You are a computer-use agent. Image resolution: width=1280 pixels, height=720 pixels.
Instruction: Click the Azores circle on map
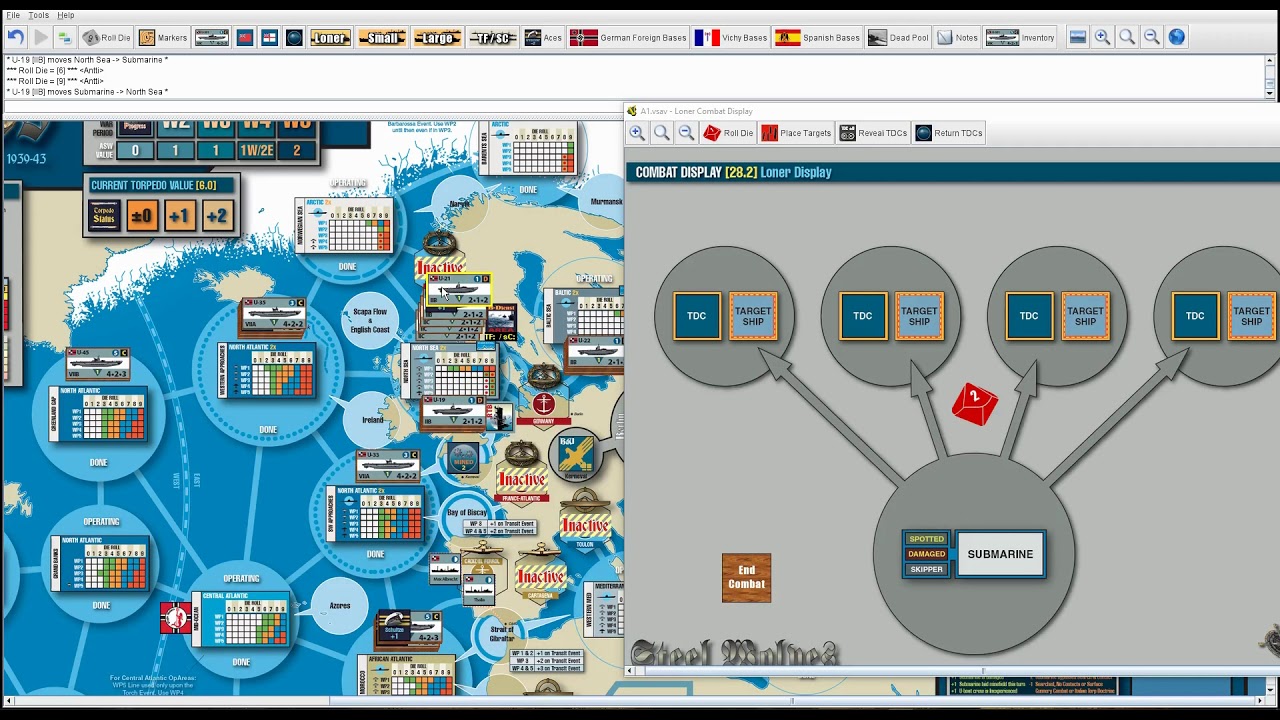coord(340,607)
